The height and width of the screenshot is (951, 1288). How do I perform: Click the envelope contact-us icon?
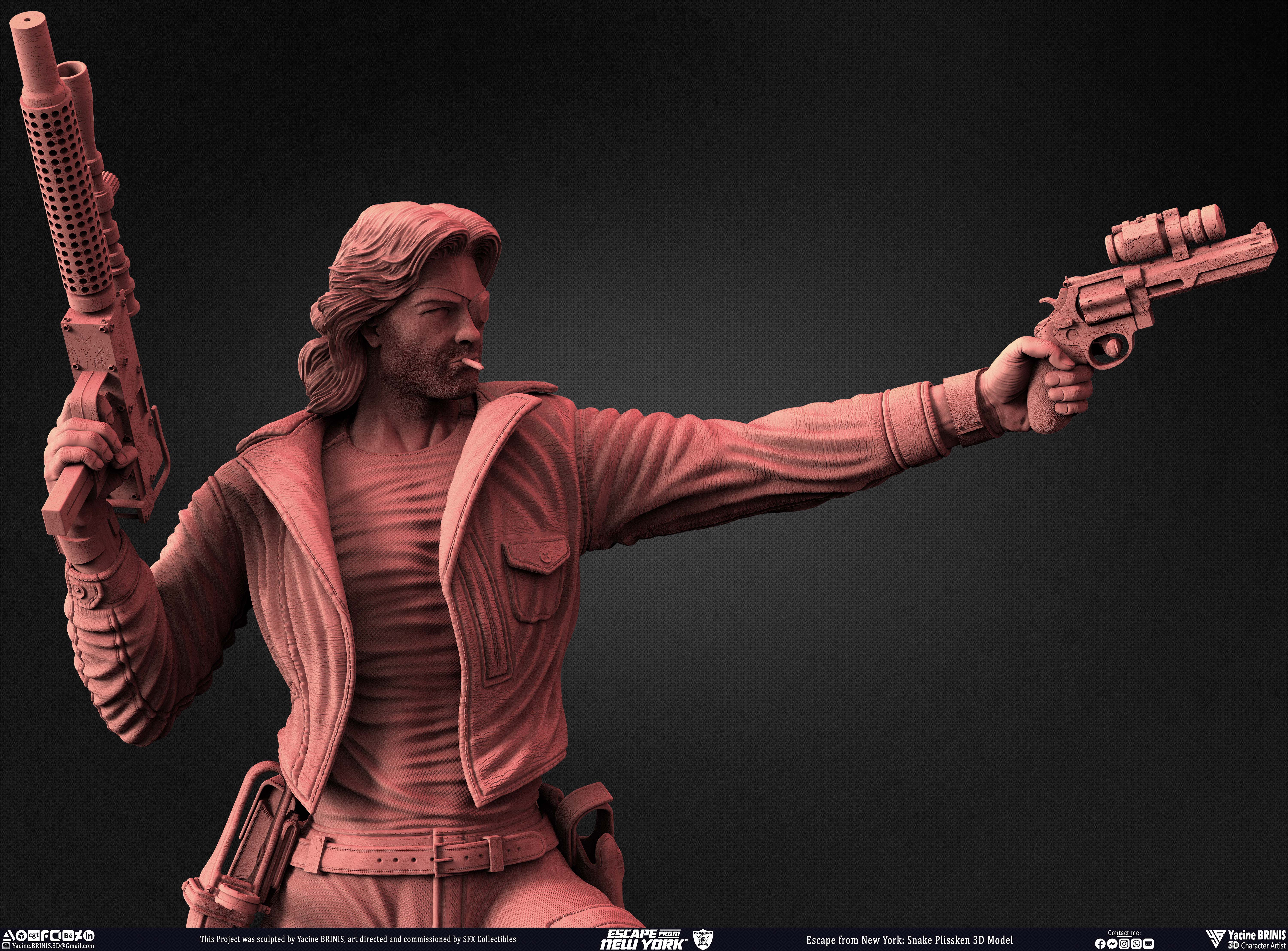(6, 946)
